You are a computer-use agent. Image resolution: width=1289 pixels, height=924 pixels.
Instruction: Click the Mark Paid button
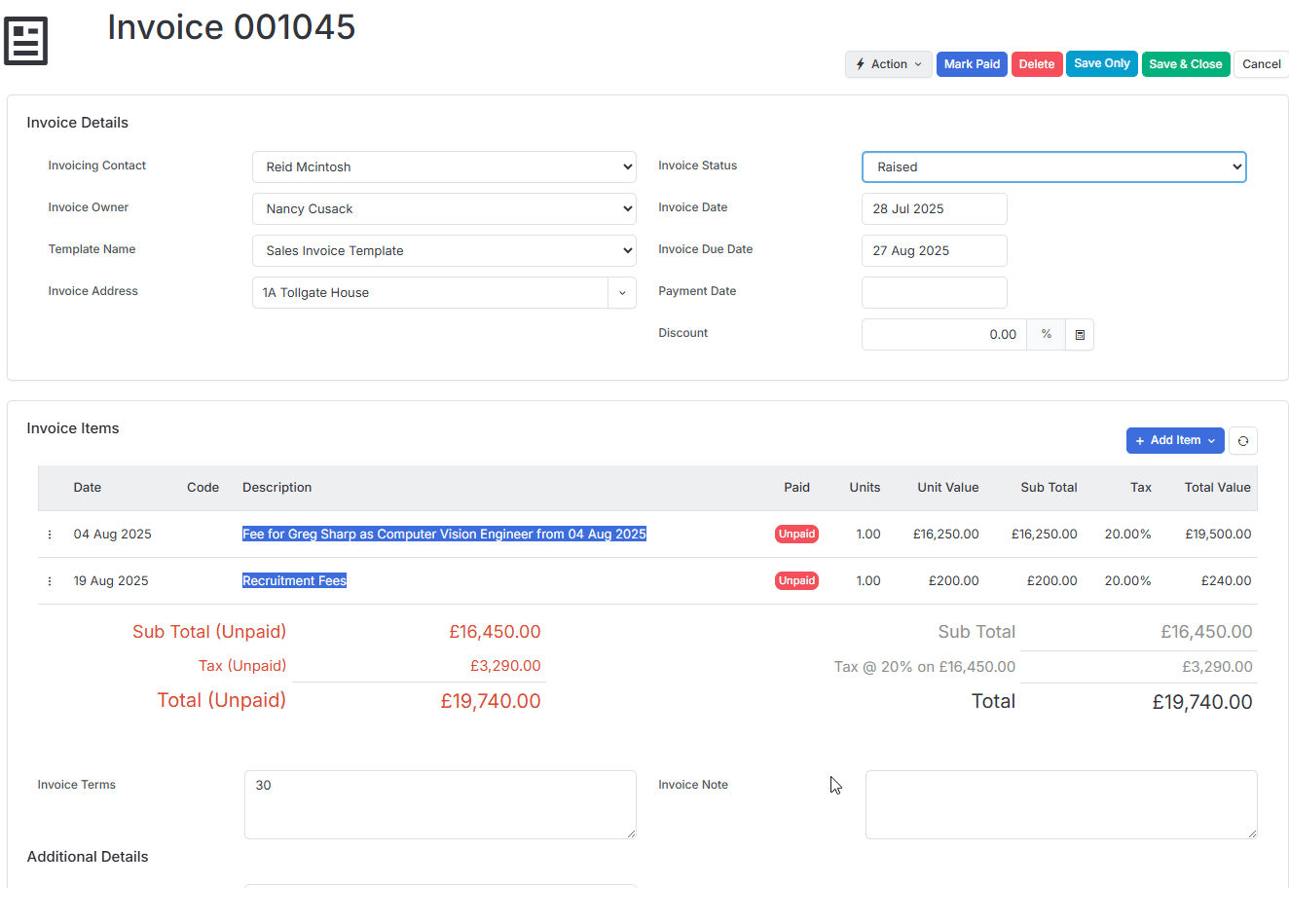click(x=972, y=64)
